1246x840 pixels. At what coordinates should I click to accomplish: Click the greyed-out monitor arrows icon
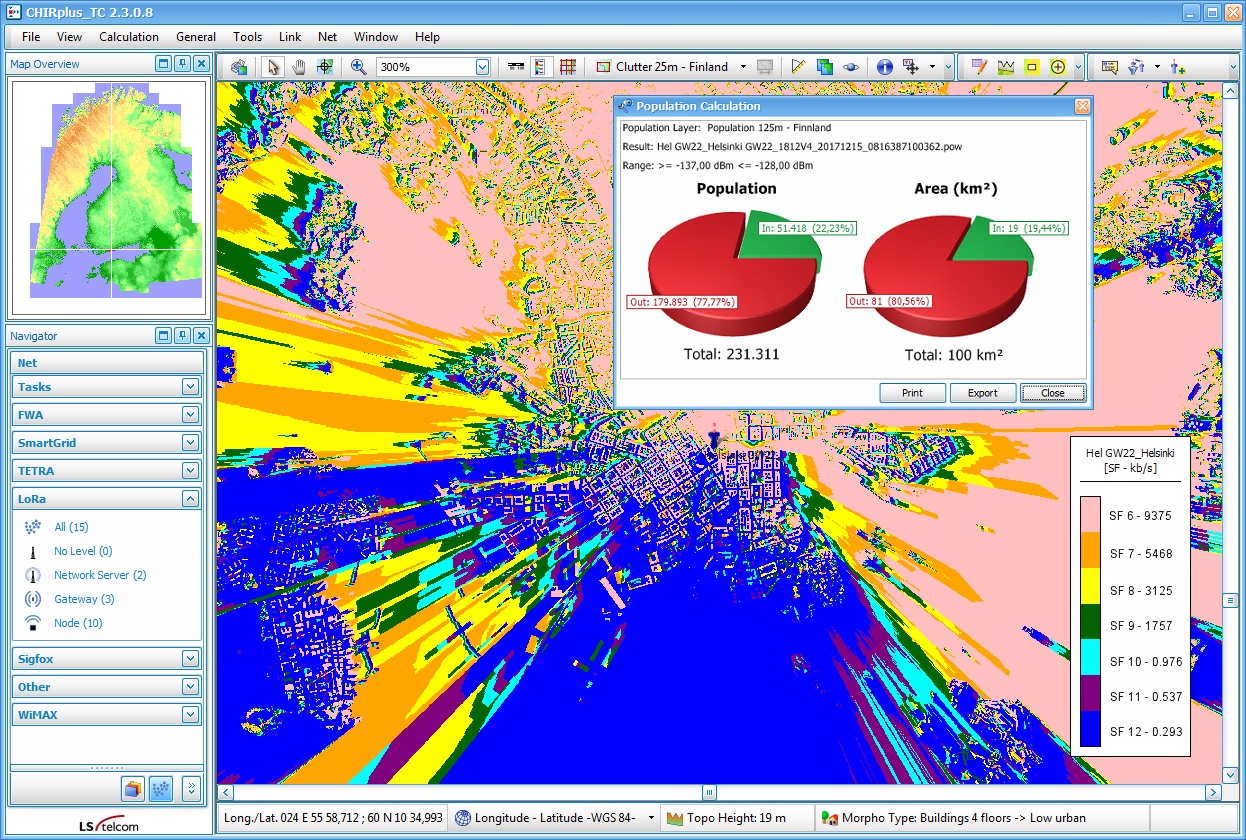(764, 66)
